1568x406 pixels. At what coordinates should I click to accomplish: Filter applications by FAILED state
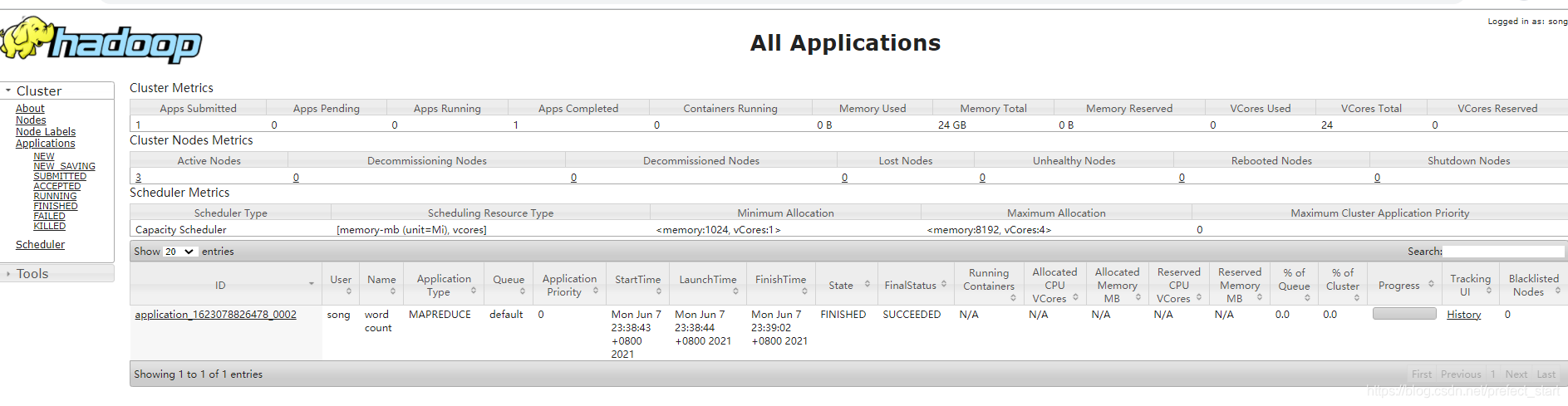pyautogui.click(x=49, y=216)
